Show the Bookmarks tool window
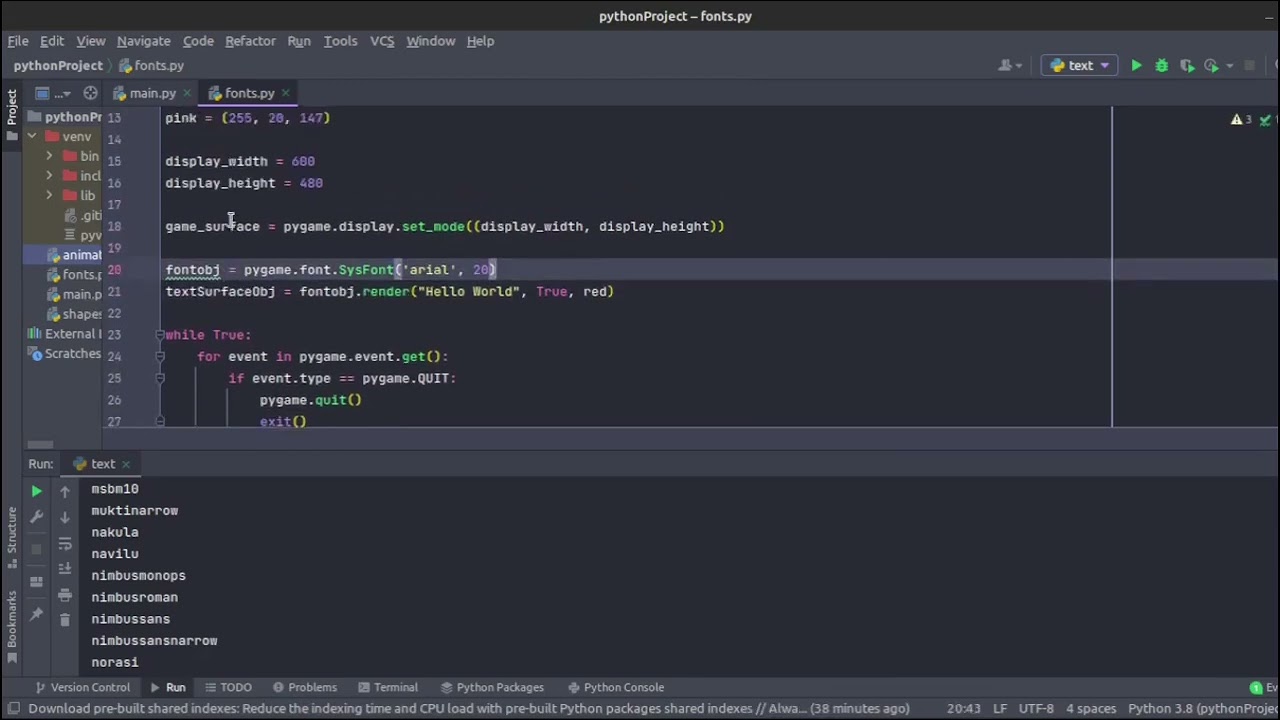Screen dimensions: 1280x720 (x=12, y=610)
